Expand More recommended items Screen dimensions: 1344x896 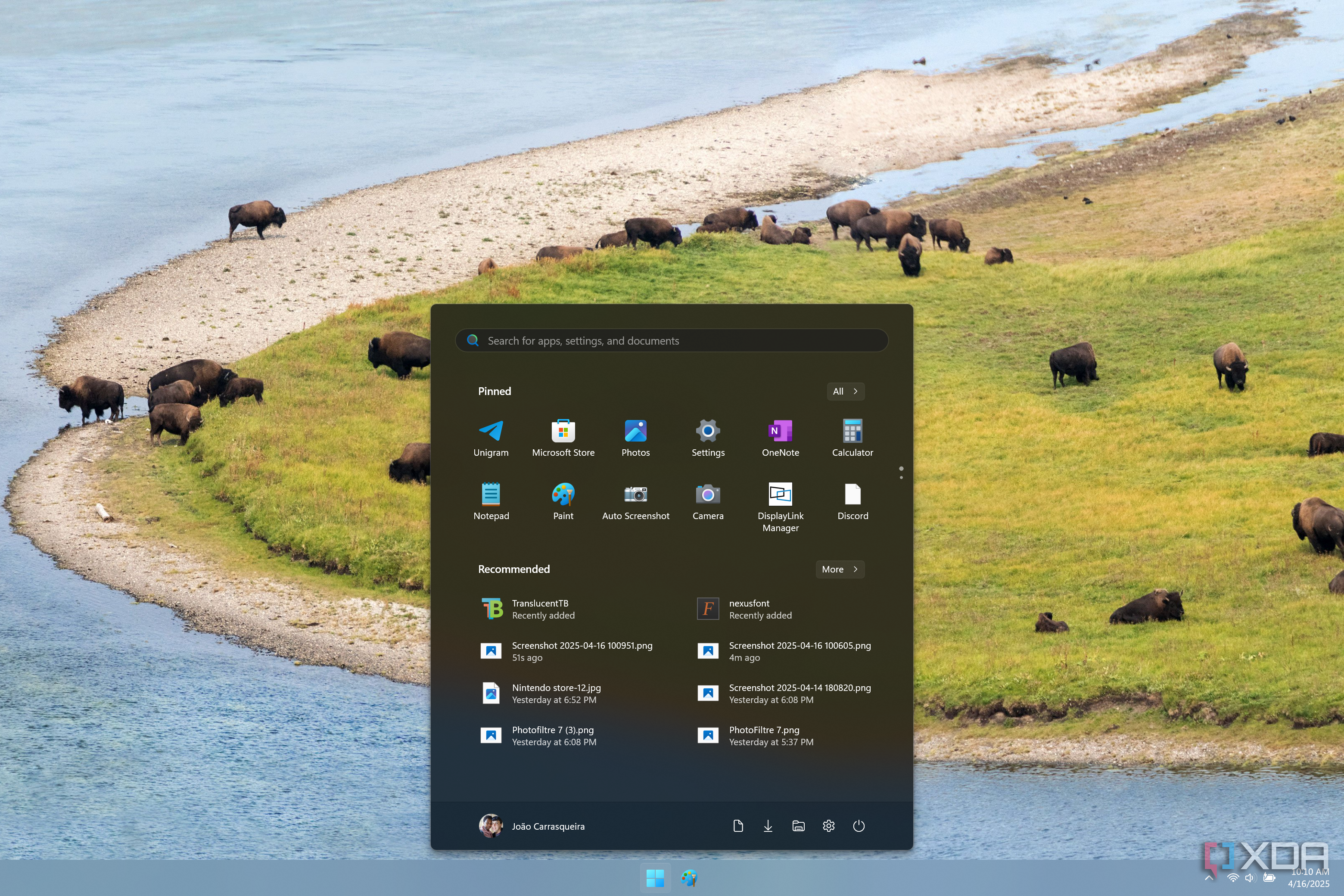click(x=839, y=569)
